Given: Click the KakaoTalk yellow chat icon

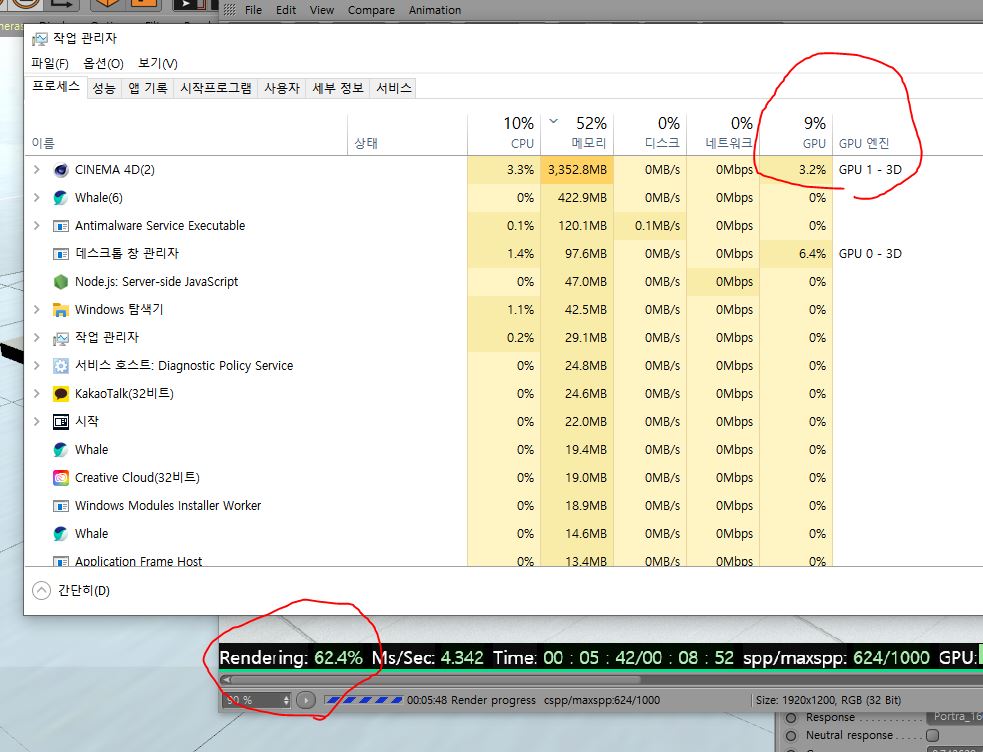Looking at the screenshot, I should (x=61, y=394).
